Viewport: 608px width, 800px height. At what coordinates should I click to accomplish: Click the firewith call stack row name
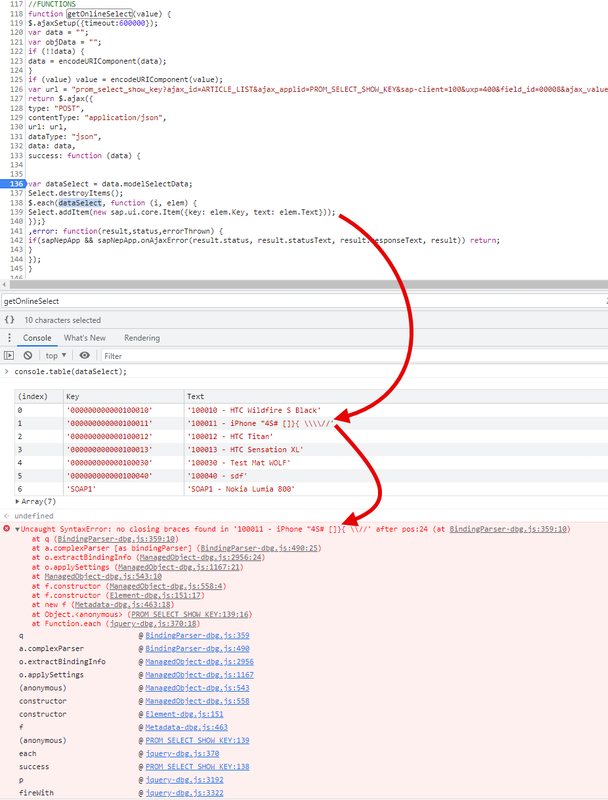pyautogui.click(x=36, y=793)
